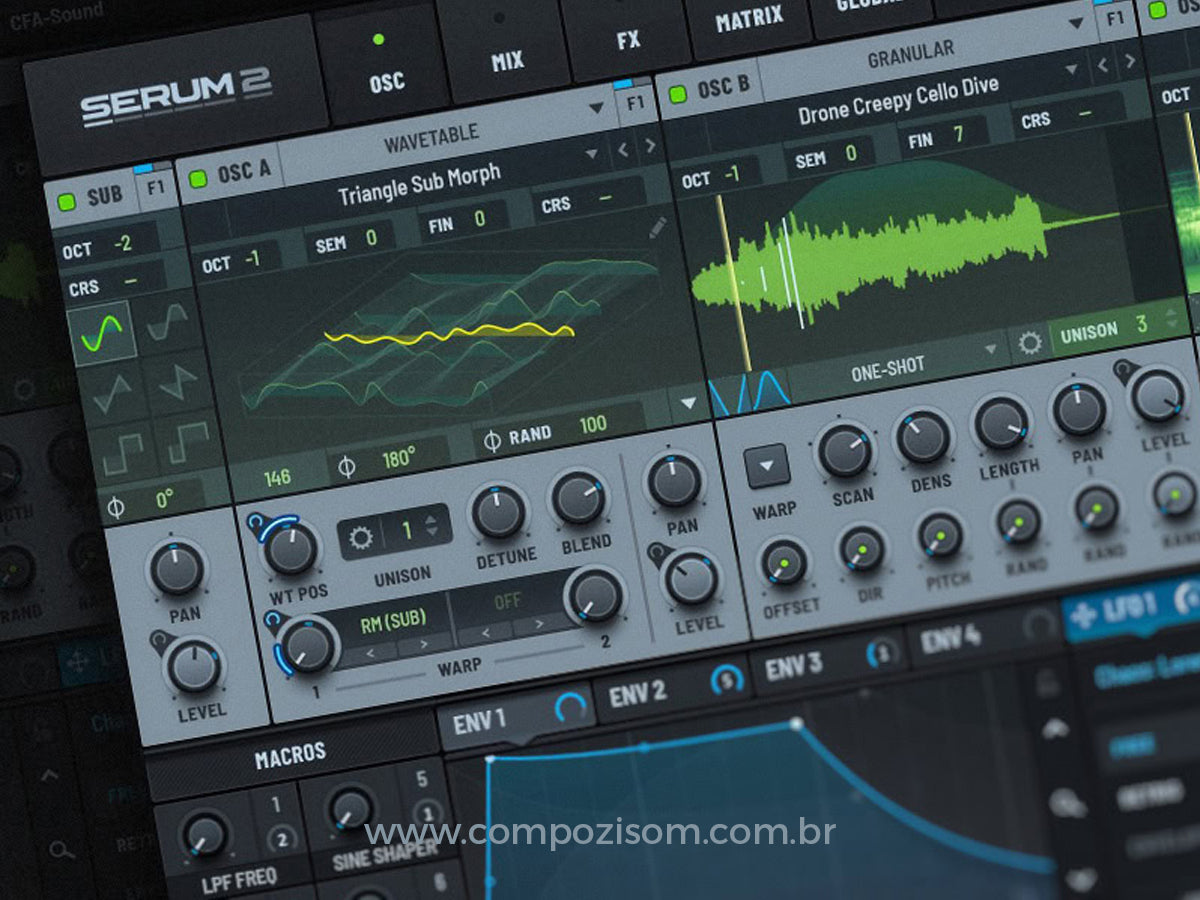The height and width of the screenshot is (900, 1200).
Task: Click the blue modulation icon beside WT POS
Action: point(257,523)
